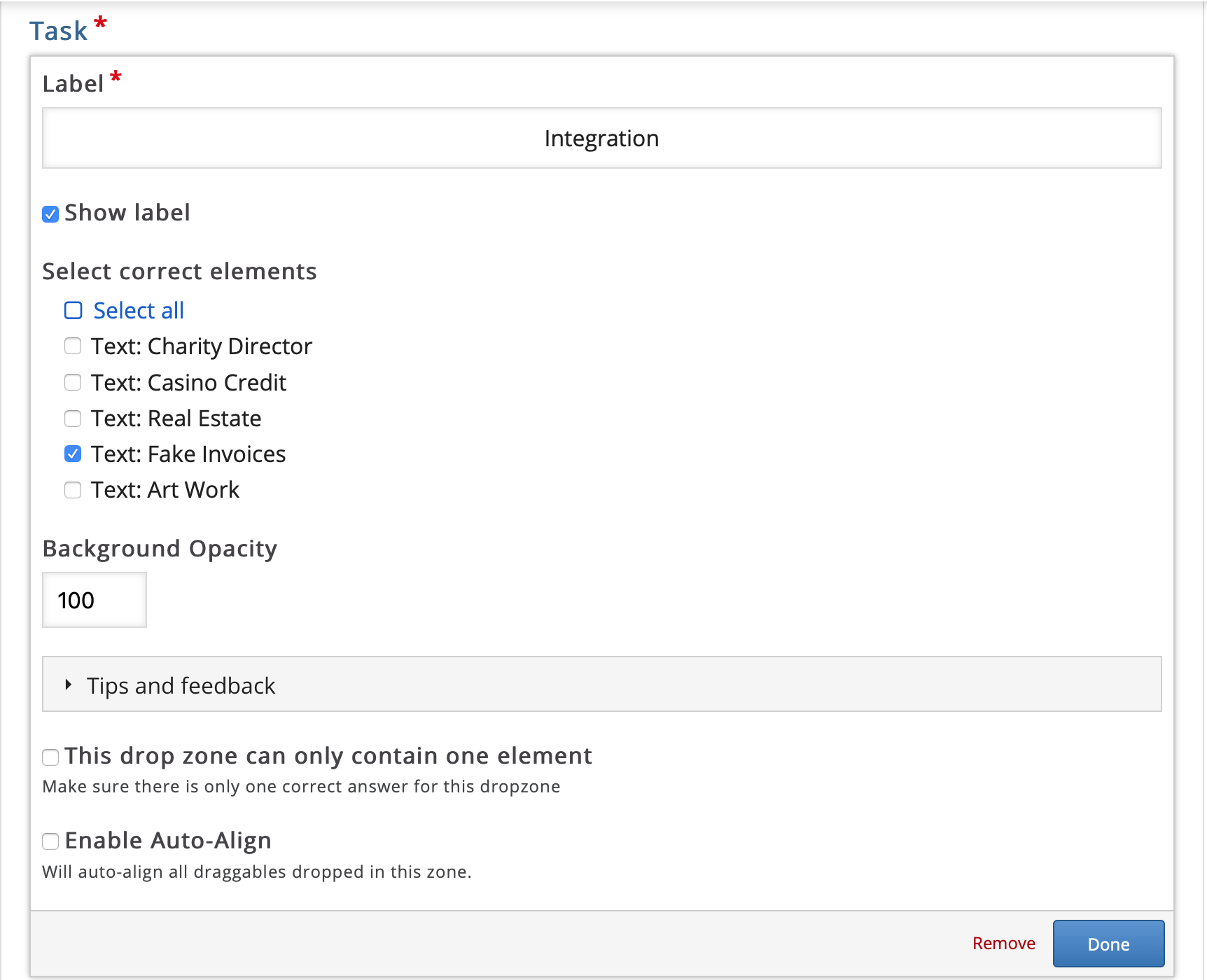
Task: Check Text: Charity Director element
Action: 73,346
